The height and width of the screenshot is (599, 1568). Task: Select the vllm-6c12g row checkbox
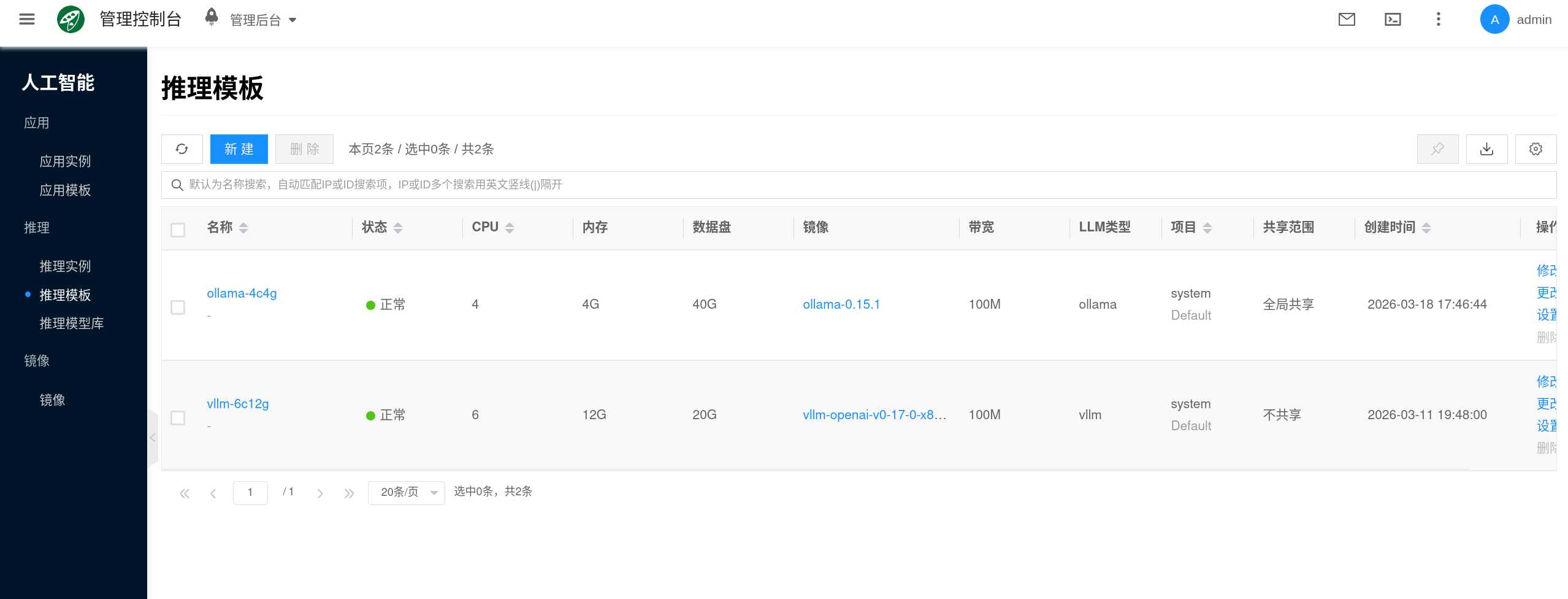178,417
